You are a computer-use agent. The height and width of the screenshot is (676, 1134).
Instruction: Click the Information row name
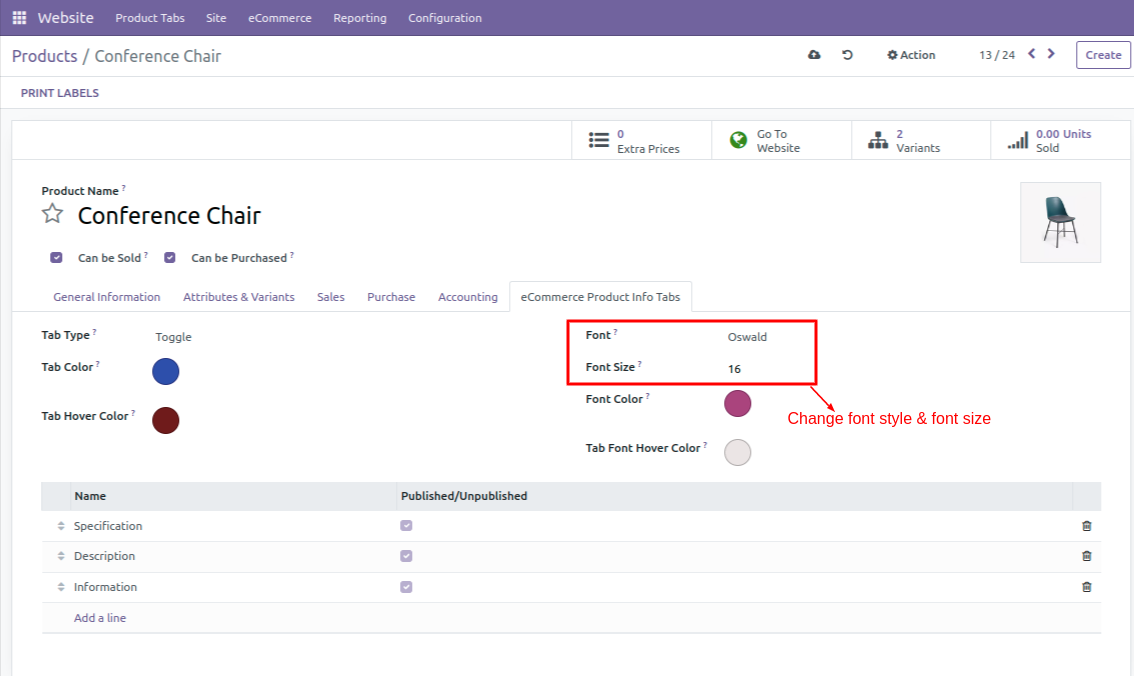pyautogui.click(x=106, y=587)
